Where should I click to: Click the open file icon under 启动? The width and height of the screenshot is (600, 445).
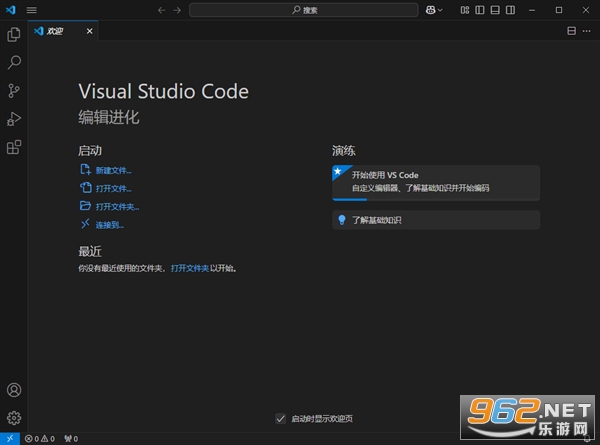(x=85, y=187)
